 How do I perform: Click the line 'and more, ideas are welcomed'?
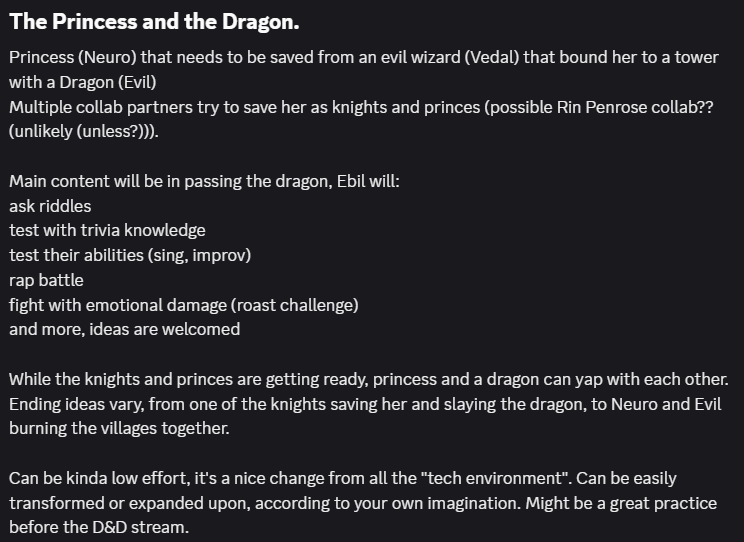point(124,328)
